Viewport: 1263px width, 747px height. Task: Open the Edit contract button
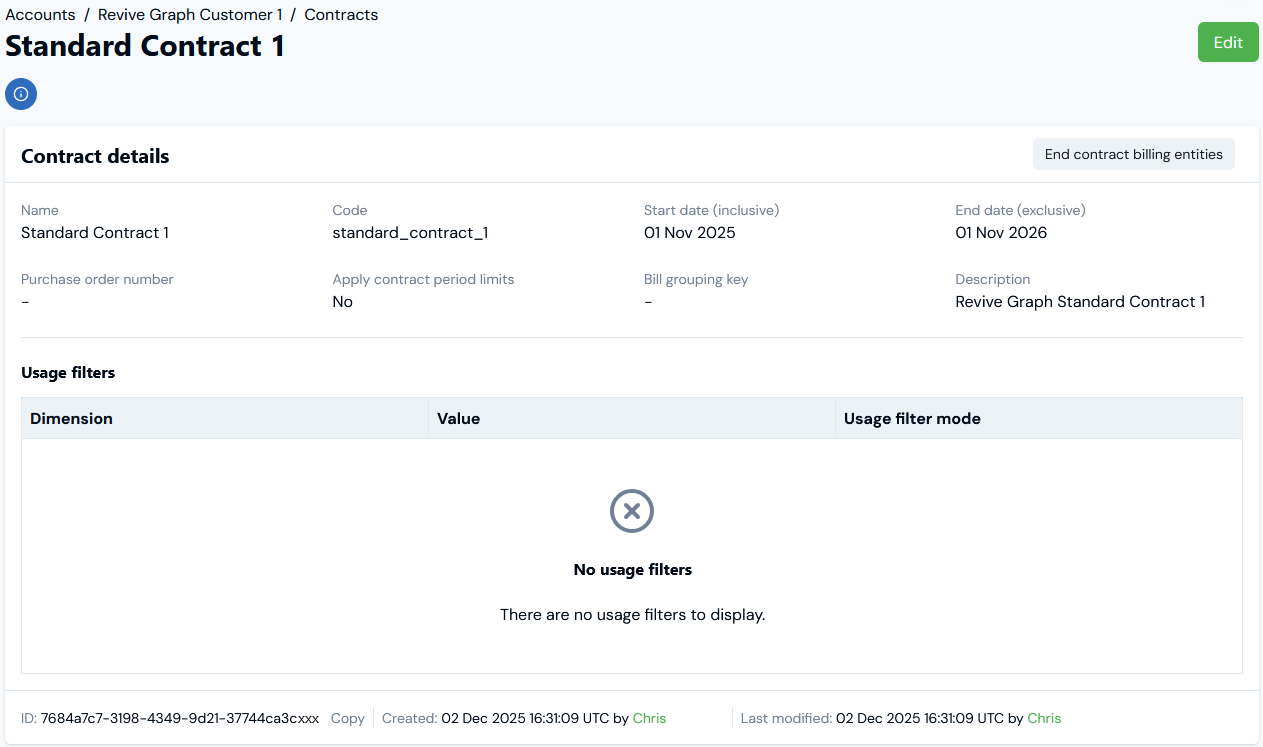pos(1227,42)
